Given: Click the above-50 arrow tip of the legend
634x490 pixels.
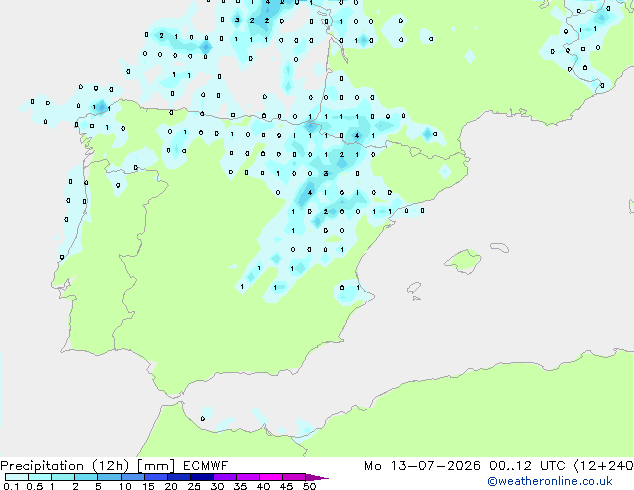Looking at the screenshot, I should point(317,477).
